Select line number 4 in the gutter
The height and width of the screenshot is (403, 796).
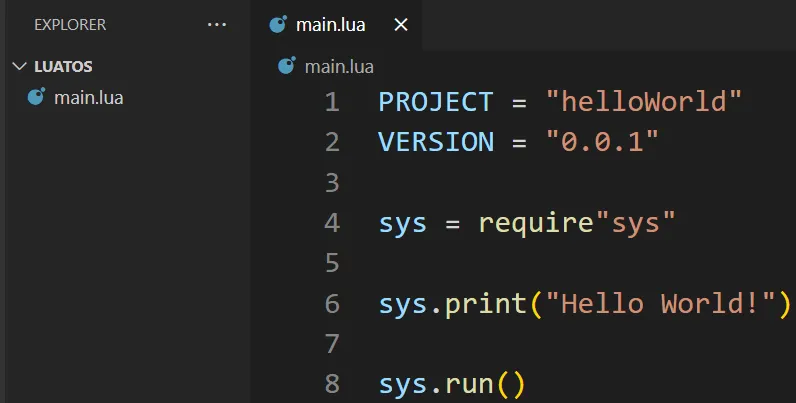(331, 223)
